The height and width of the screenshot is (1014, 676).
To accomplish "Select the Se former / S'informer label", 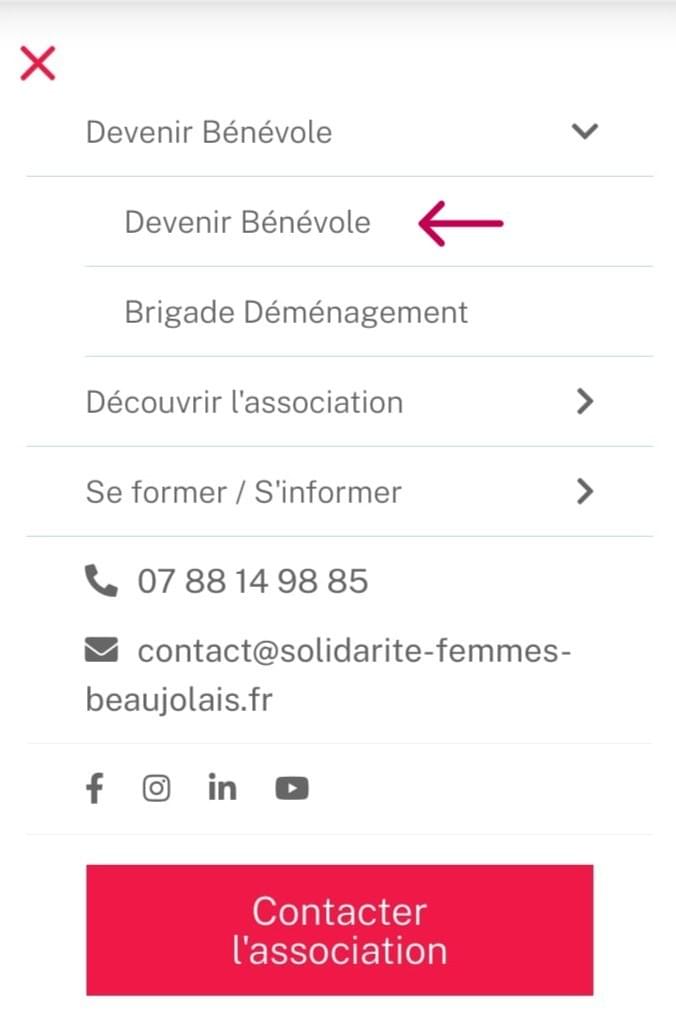I will pos(244,492).
